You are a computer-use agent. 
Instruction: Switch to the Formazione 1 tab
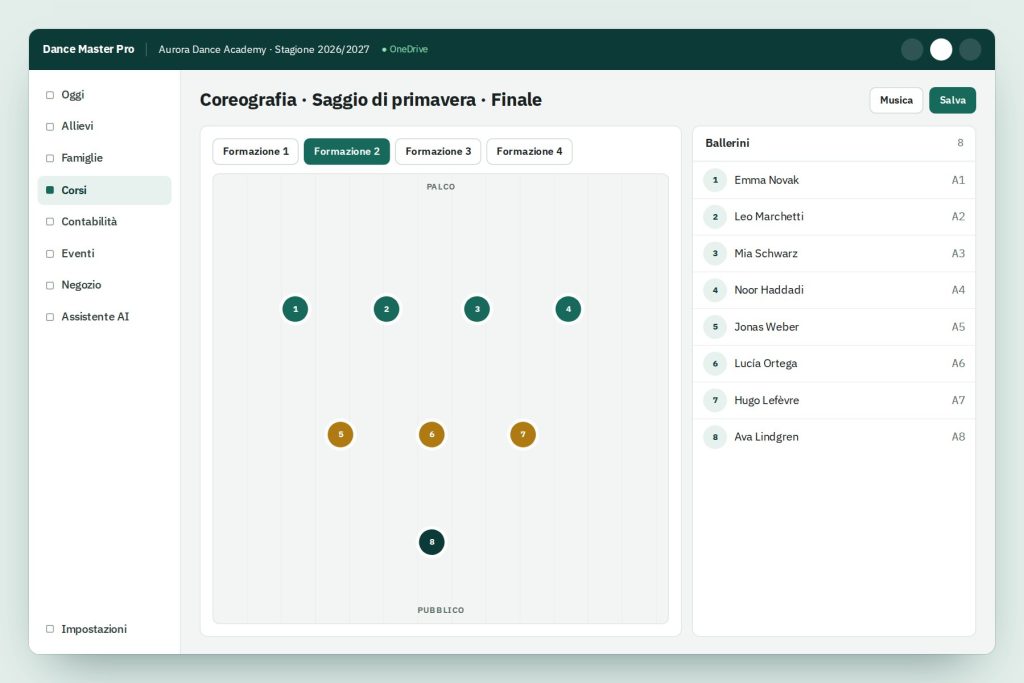255,151
